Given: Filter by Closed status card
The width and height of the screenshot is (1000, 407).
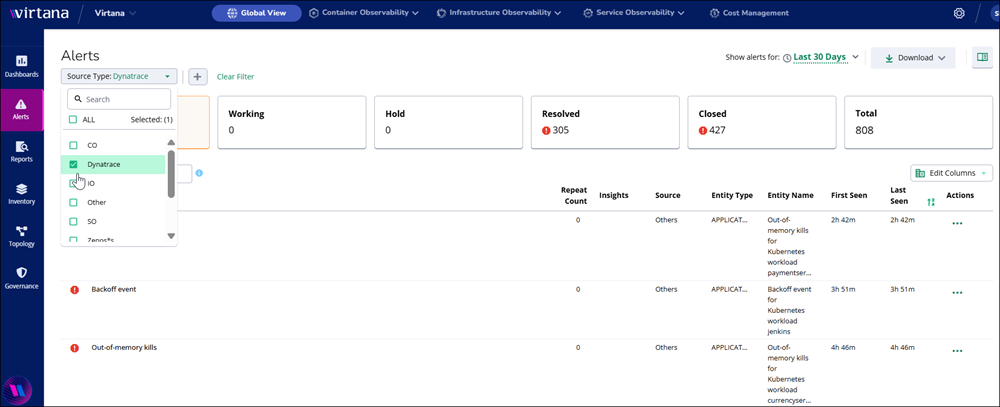Looking at the screenshot, I should point(761,122).
